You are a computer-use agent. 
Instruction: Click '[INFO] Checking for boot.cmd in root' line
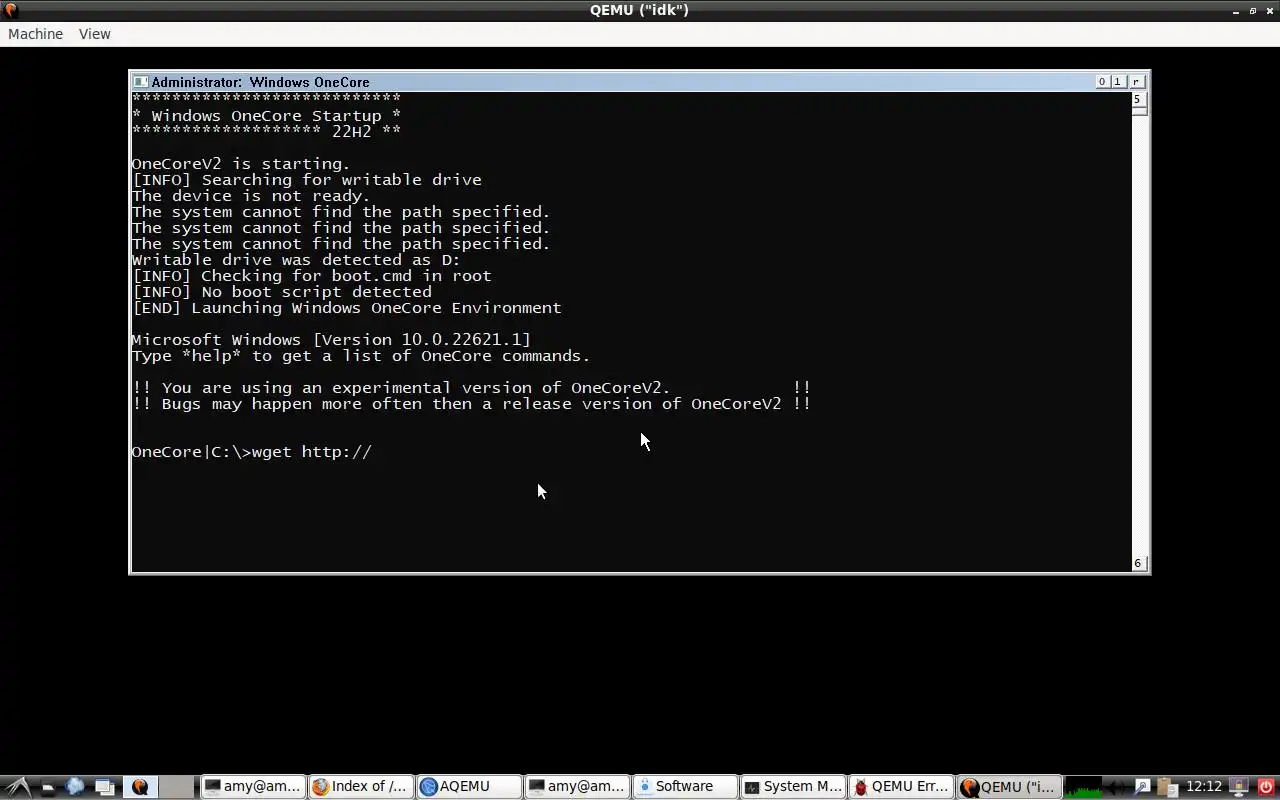tap(311, 276)
